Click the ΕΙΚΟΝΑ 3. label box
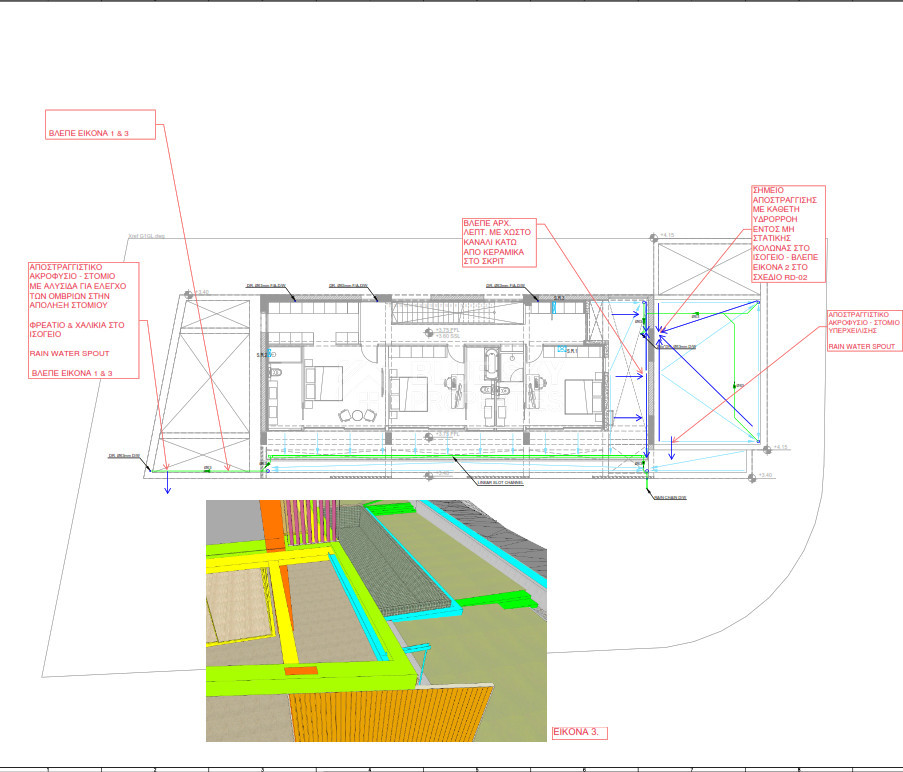Image resolution: width=903 pixels, height=772 pixels. point(578,731)
